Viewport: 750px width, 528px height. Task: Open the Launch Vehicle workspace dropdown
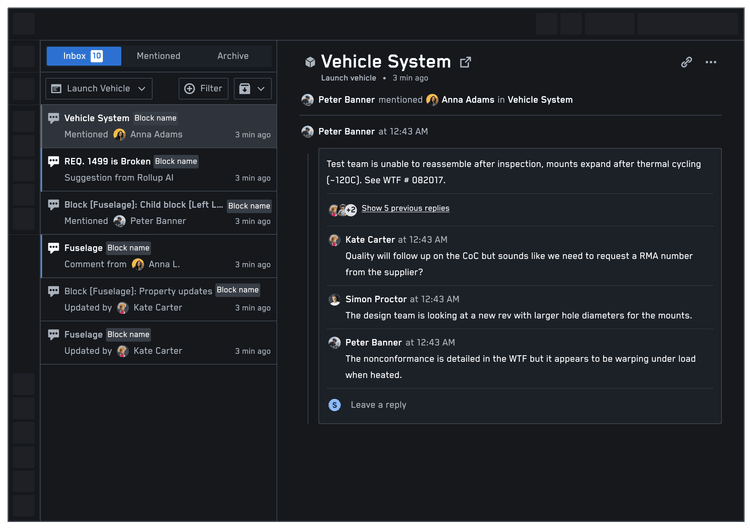[x=99, y=88]
